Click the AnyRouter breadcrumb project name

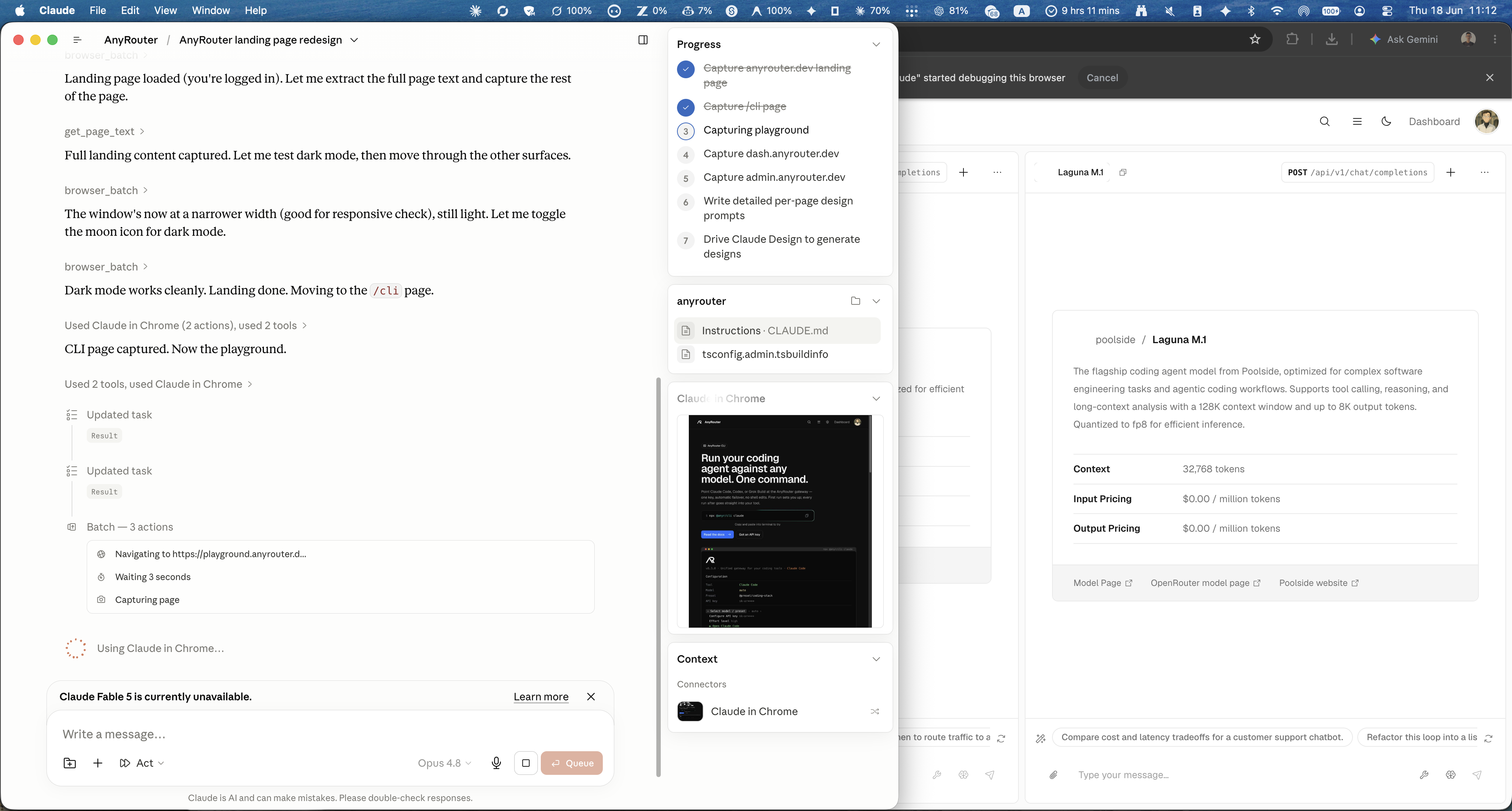tap(131, 40)
